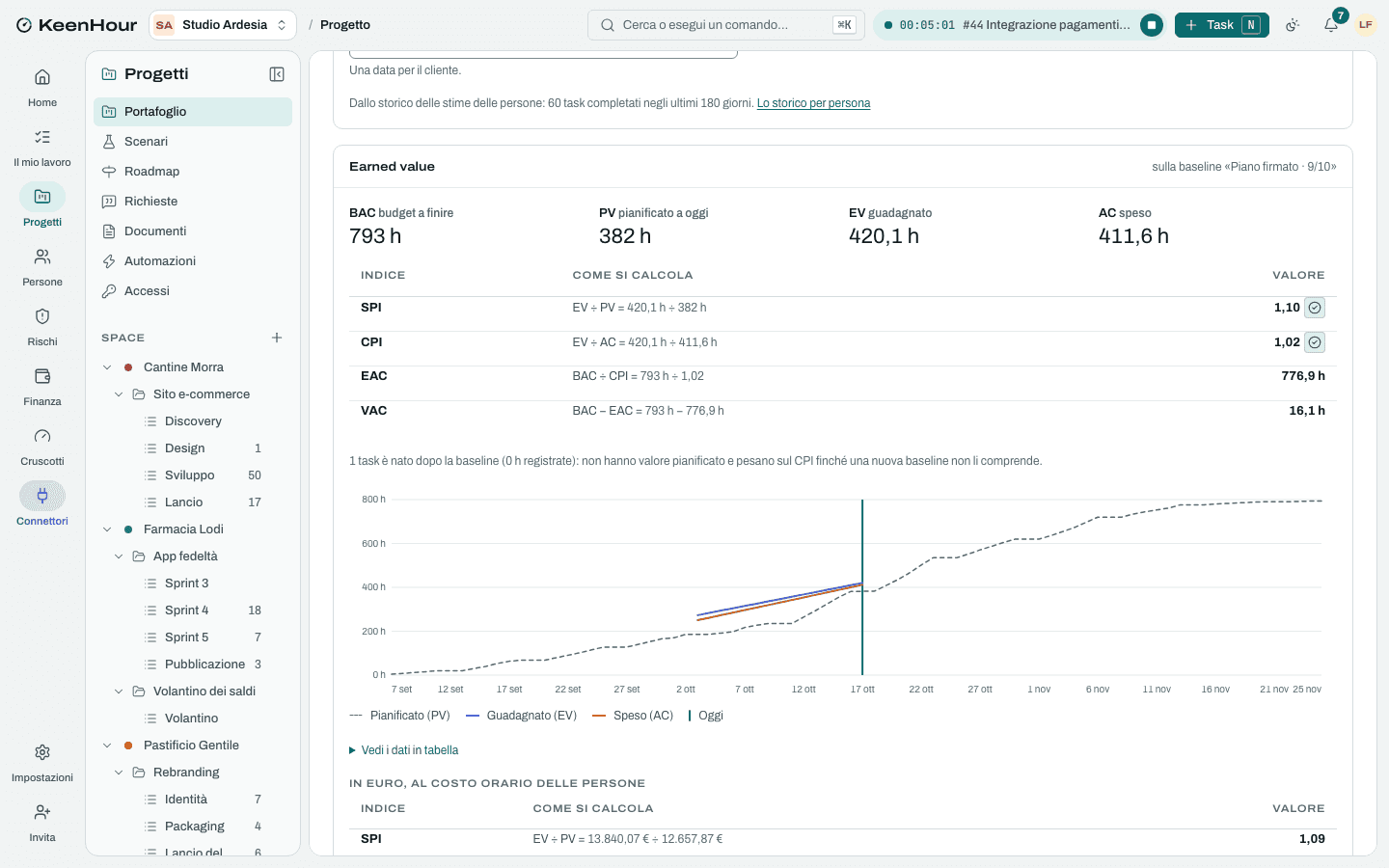Expand Vedi i dati in tabella
The image size is (1389, 868).
[x=403, y=750]
